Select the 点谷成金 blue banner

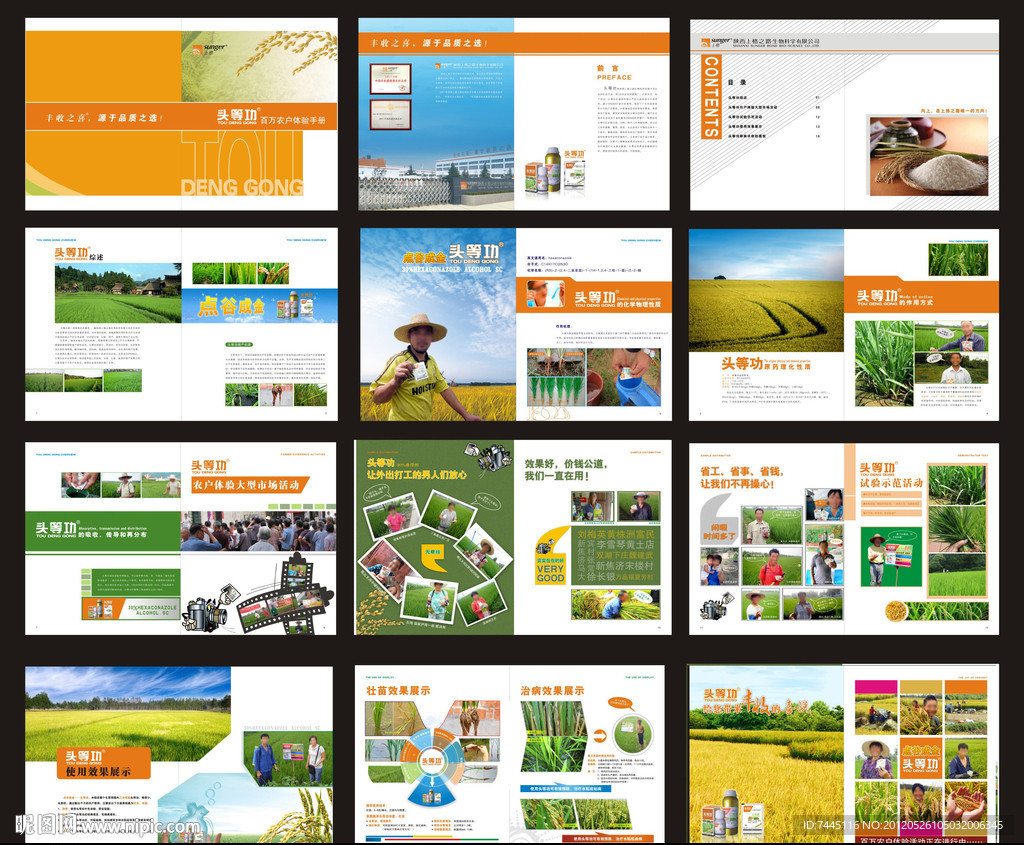(259, 306)
